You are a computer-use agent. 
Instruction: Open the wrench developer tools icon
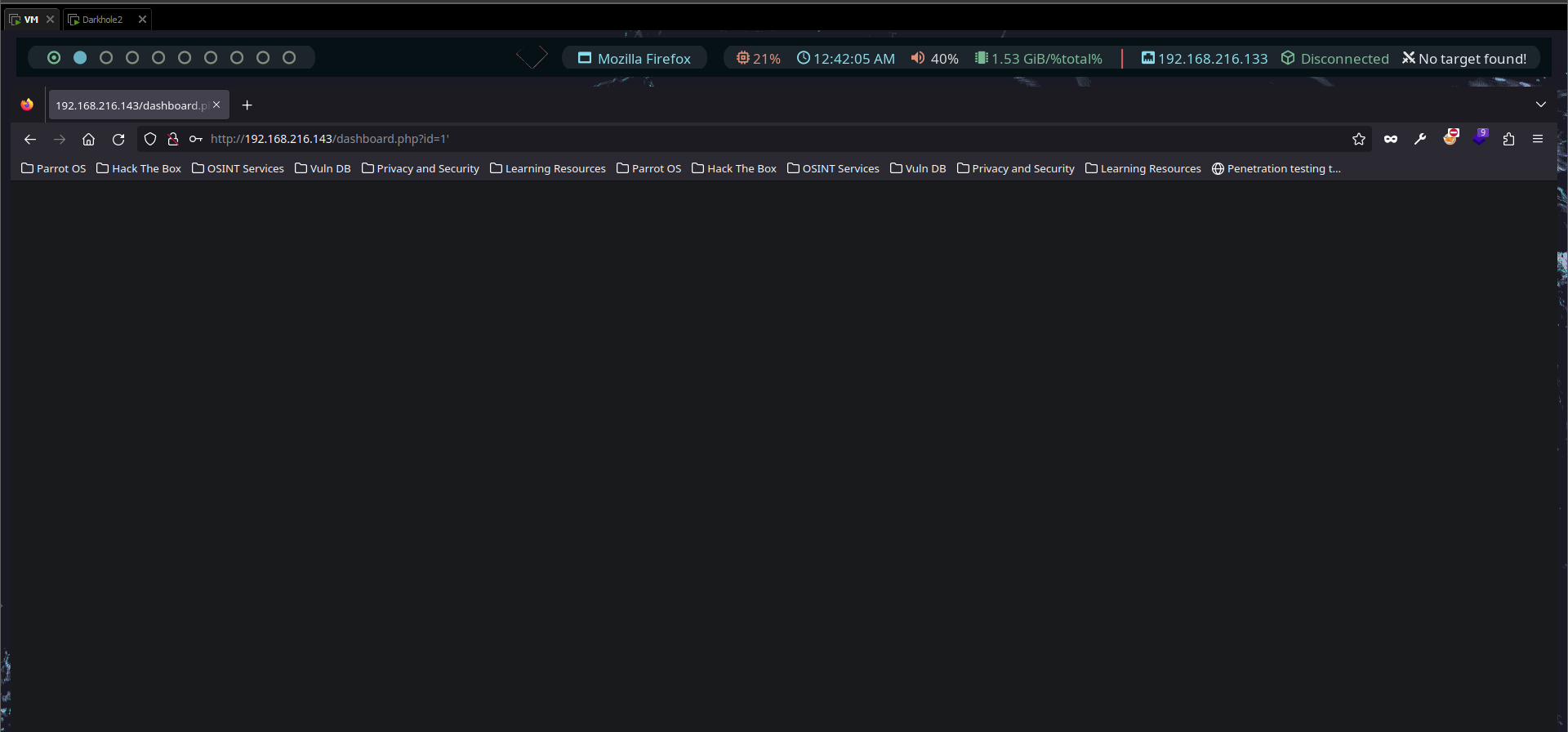1420,139
